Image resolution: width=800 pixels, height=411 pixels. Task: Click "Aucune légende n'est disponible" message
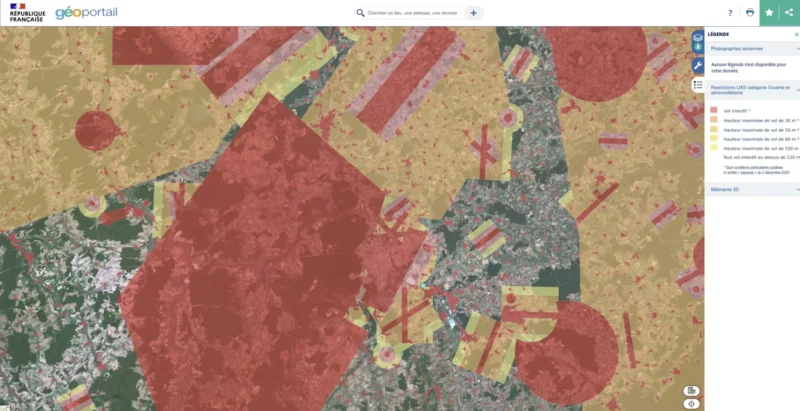click(x=748, y=68)
